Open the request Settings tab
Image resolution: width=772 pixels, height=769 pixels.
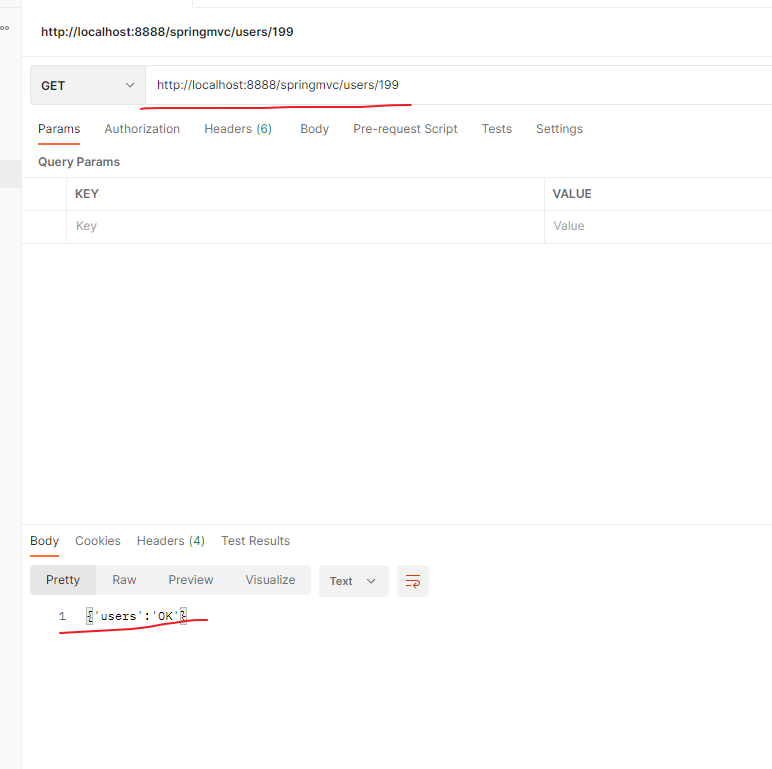tap(559, 129)
